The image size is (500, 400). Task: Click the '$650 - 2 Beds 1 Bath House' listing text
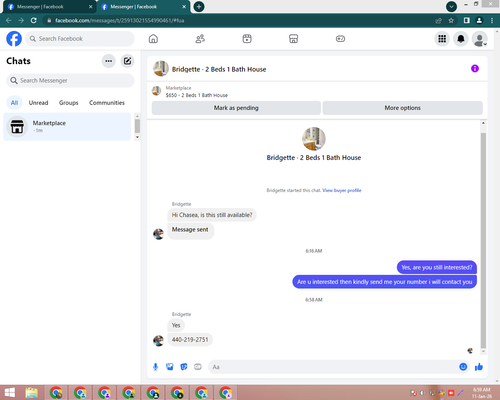(197, 95)
